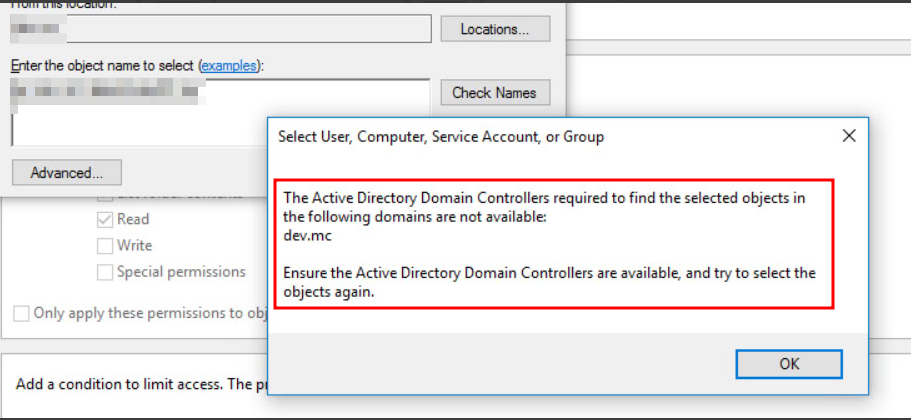Click the 'Domain Controllers required' error sentence
The width and height of the screenshot is (911, 420).
coord(544,206)
